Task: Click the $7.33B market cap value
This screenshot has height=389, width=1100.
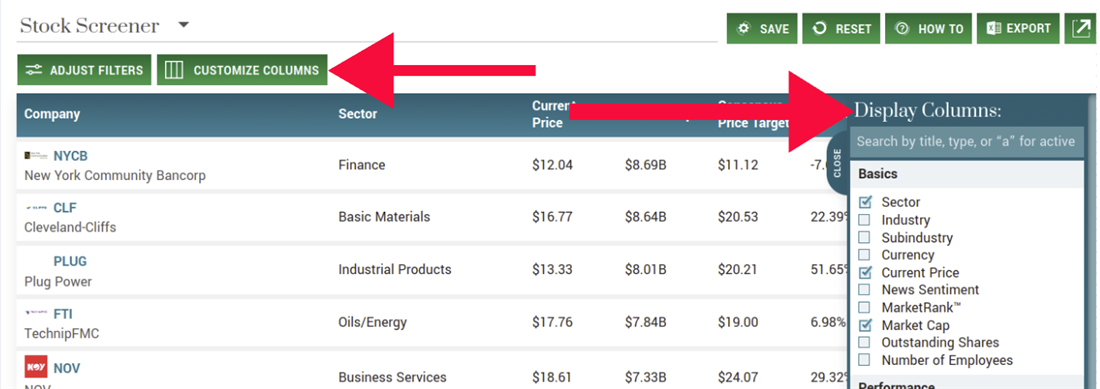Action: coord(645,377)
